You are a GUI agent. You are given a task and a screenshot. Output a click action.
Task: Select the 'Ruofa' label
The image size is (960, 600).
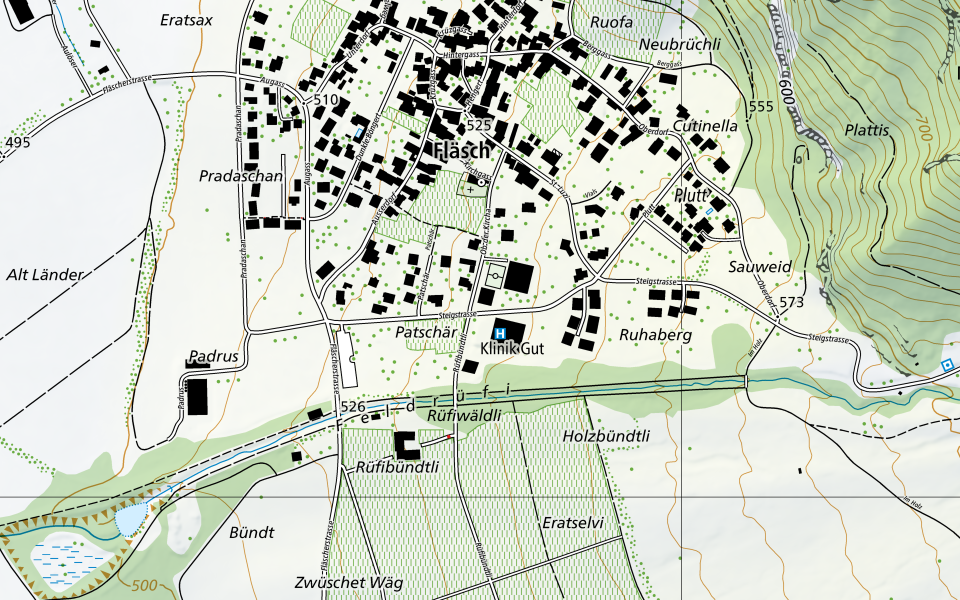click(611, 22)
